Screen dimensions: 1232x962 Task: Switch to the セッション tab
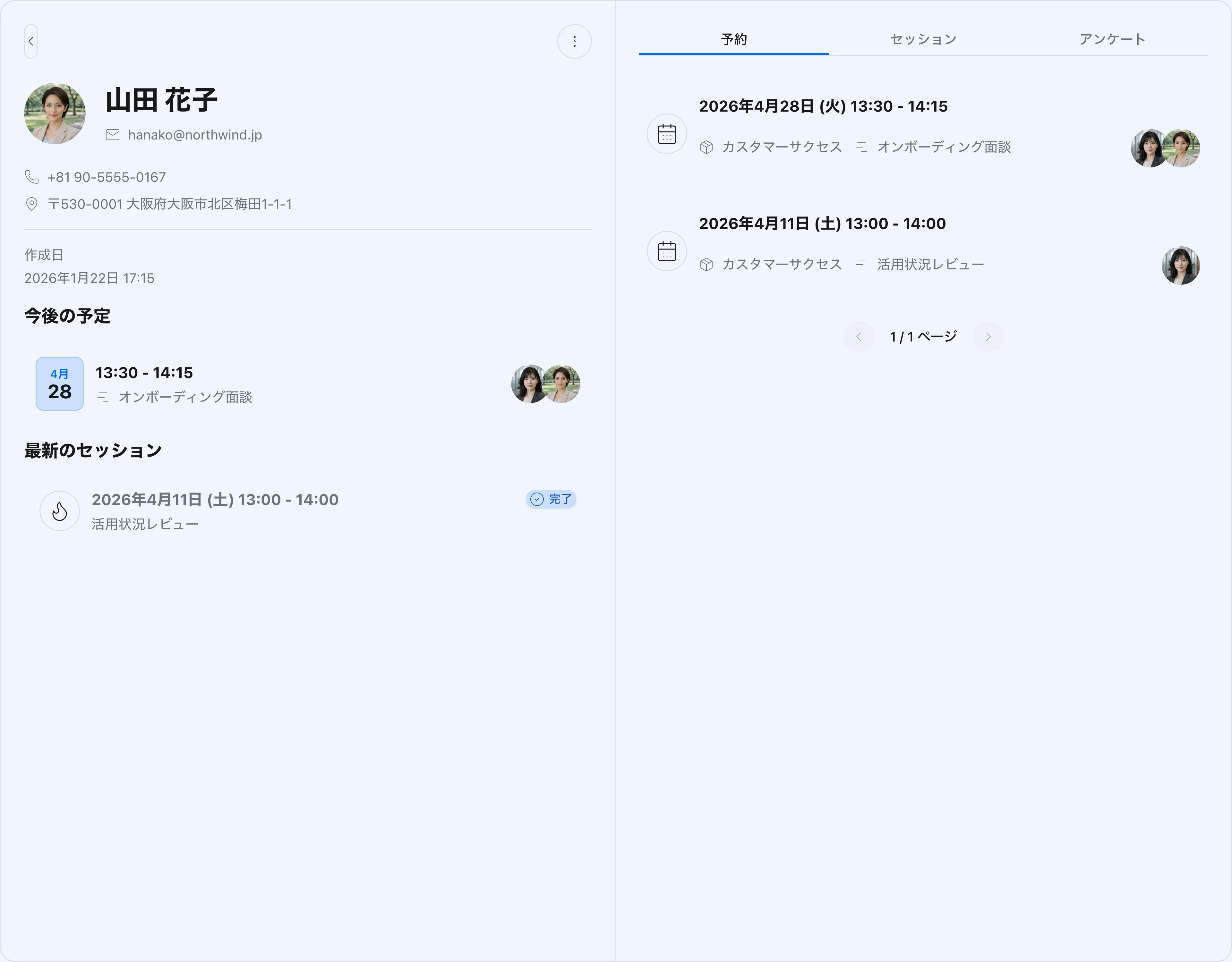point(923,39)
